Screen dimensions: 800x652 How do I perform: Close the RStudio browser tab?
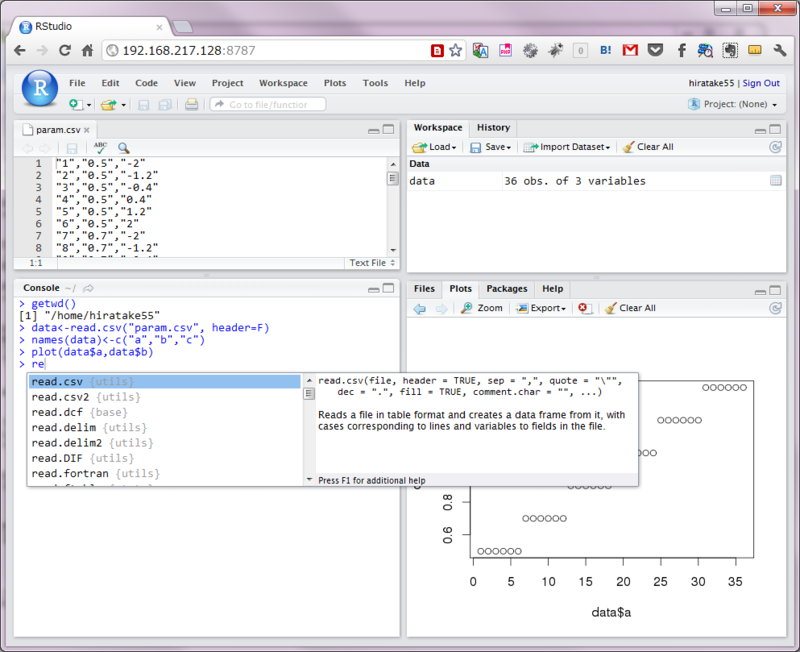(x=159, y=27)
